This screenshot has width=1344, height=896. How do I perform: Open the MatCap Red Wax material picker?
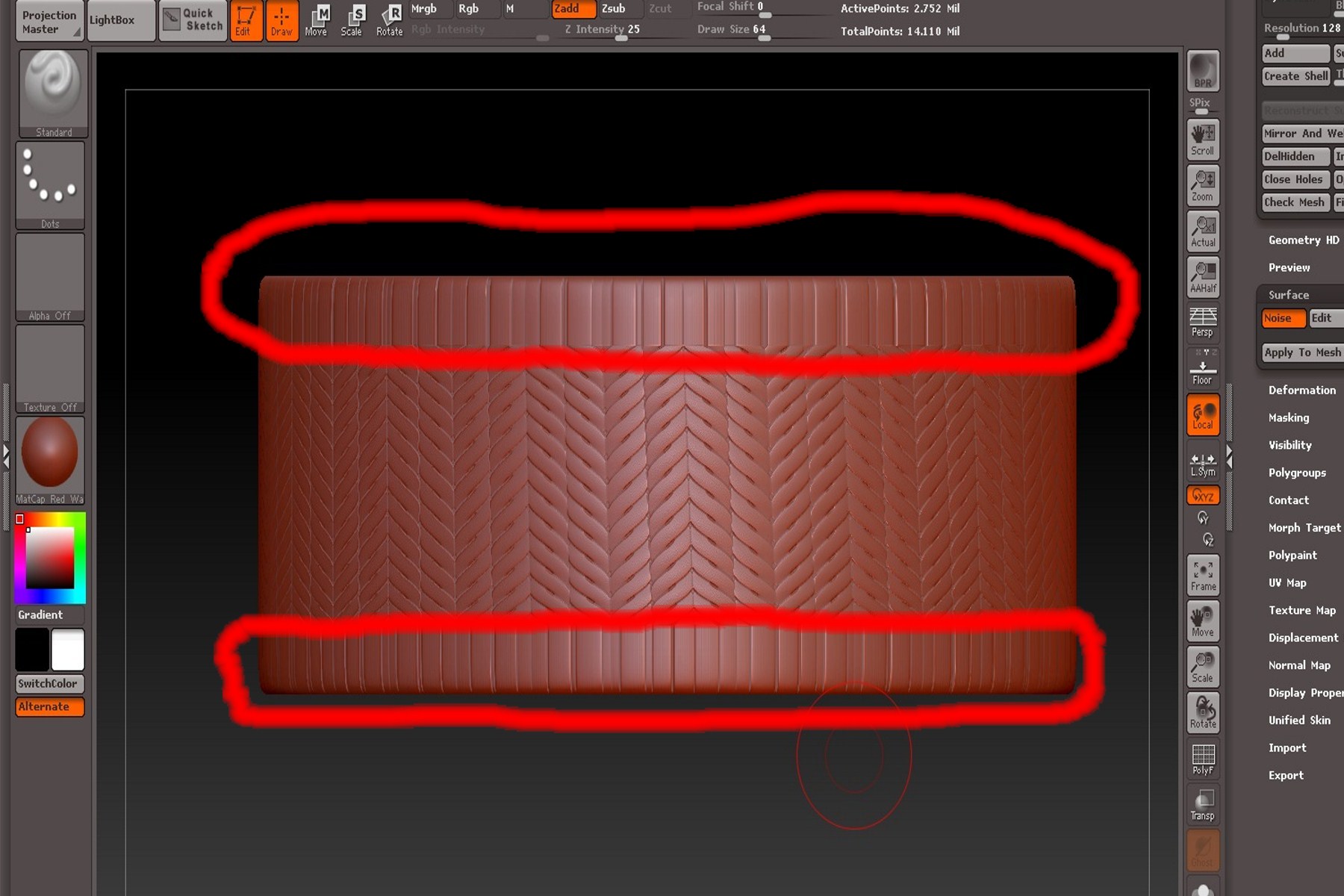click(x=50, y=460)
